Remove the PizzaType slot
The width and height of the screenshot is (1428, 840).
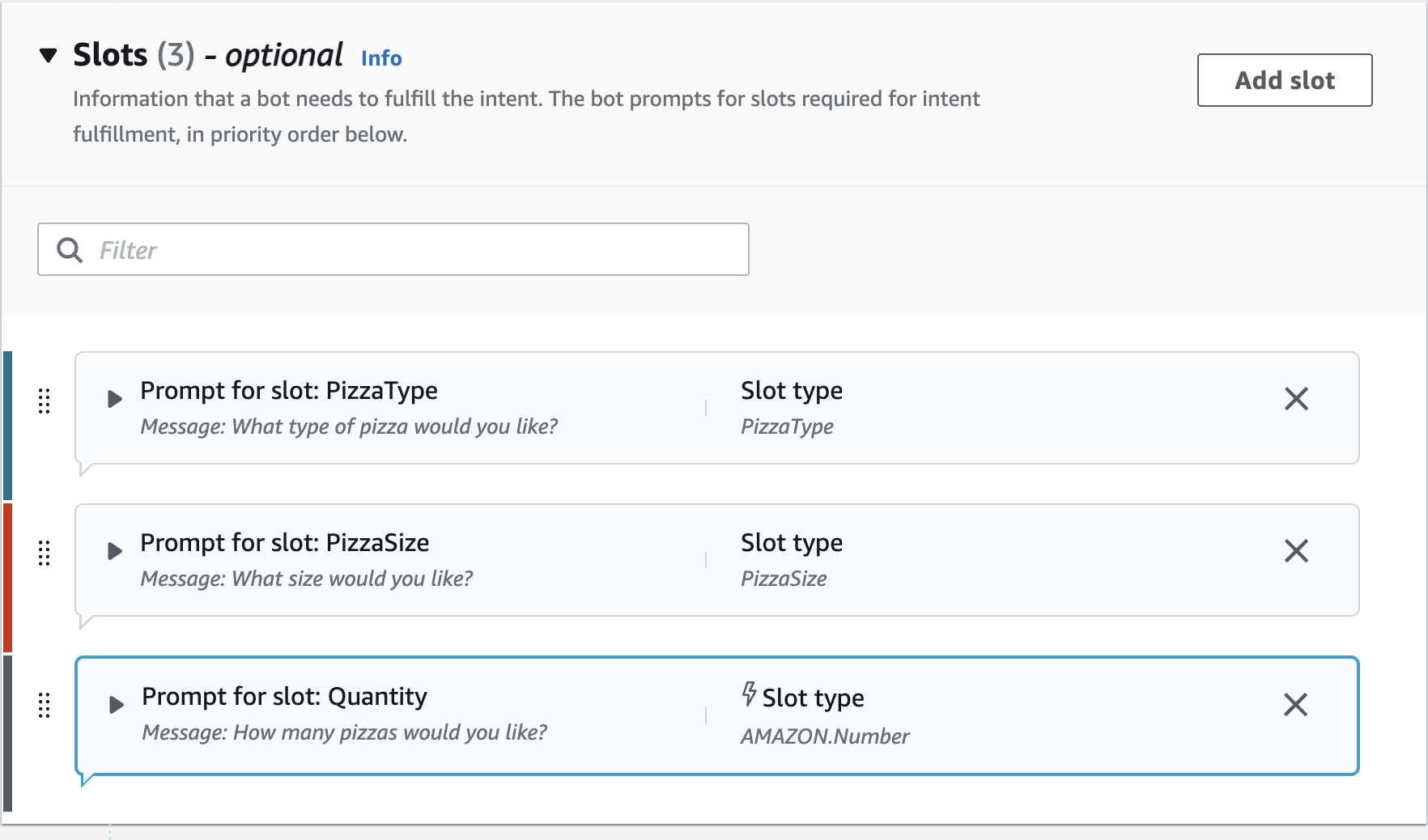coord(1296,399)
